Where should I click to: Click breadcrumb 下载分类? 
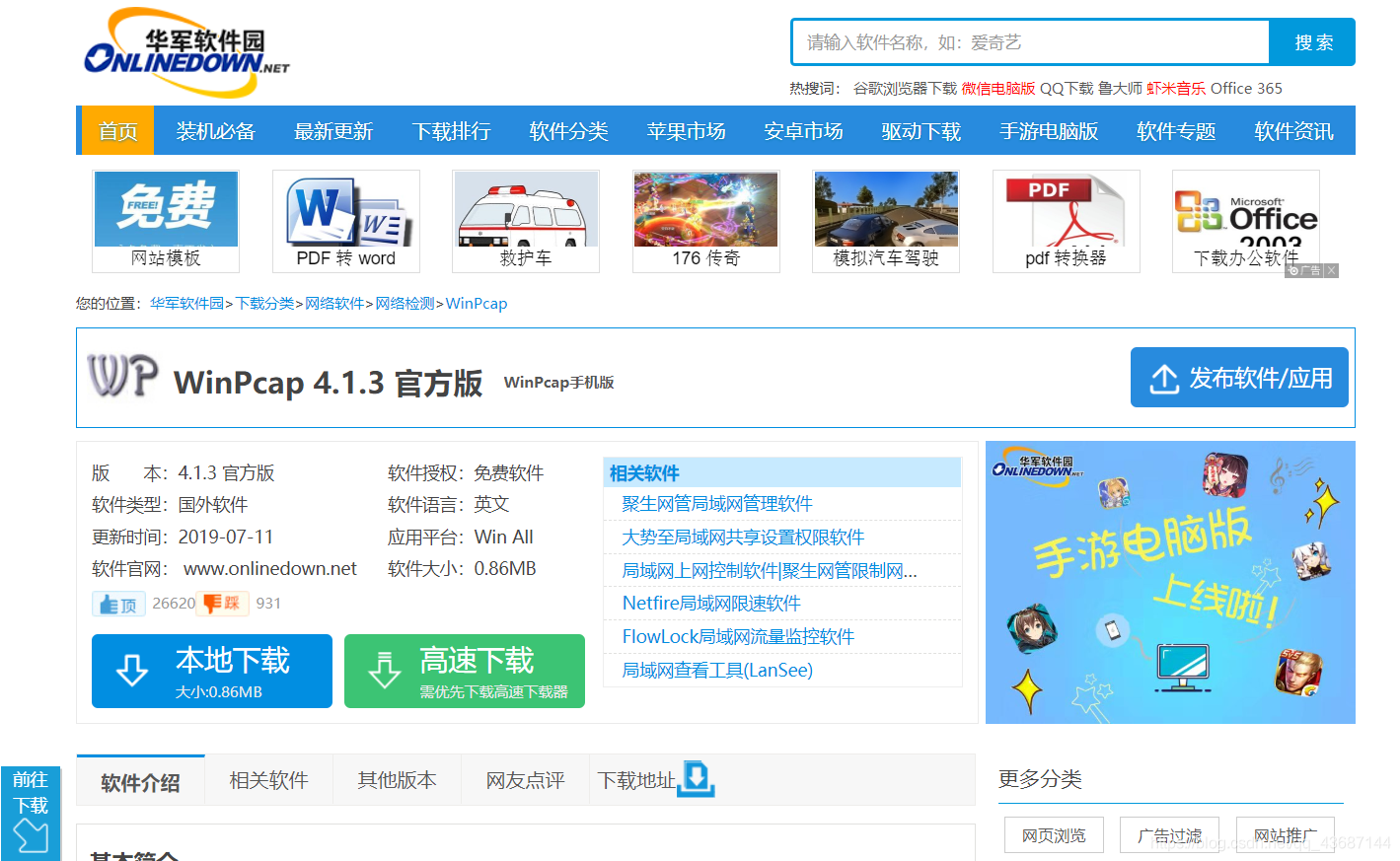[x=264, y=304]
